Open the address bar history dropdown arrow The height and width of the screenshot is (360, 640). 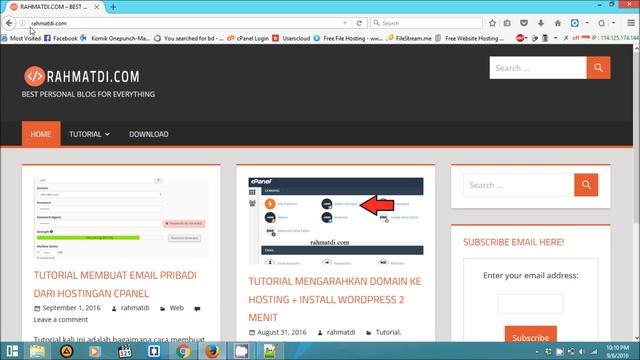coord(345,23)
